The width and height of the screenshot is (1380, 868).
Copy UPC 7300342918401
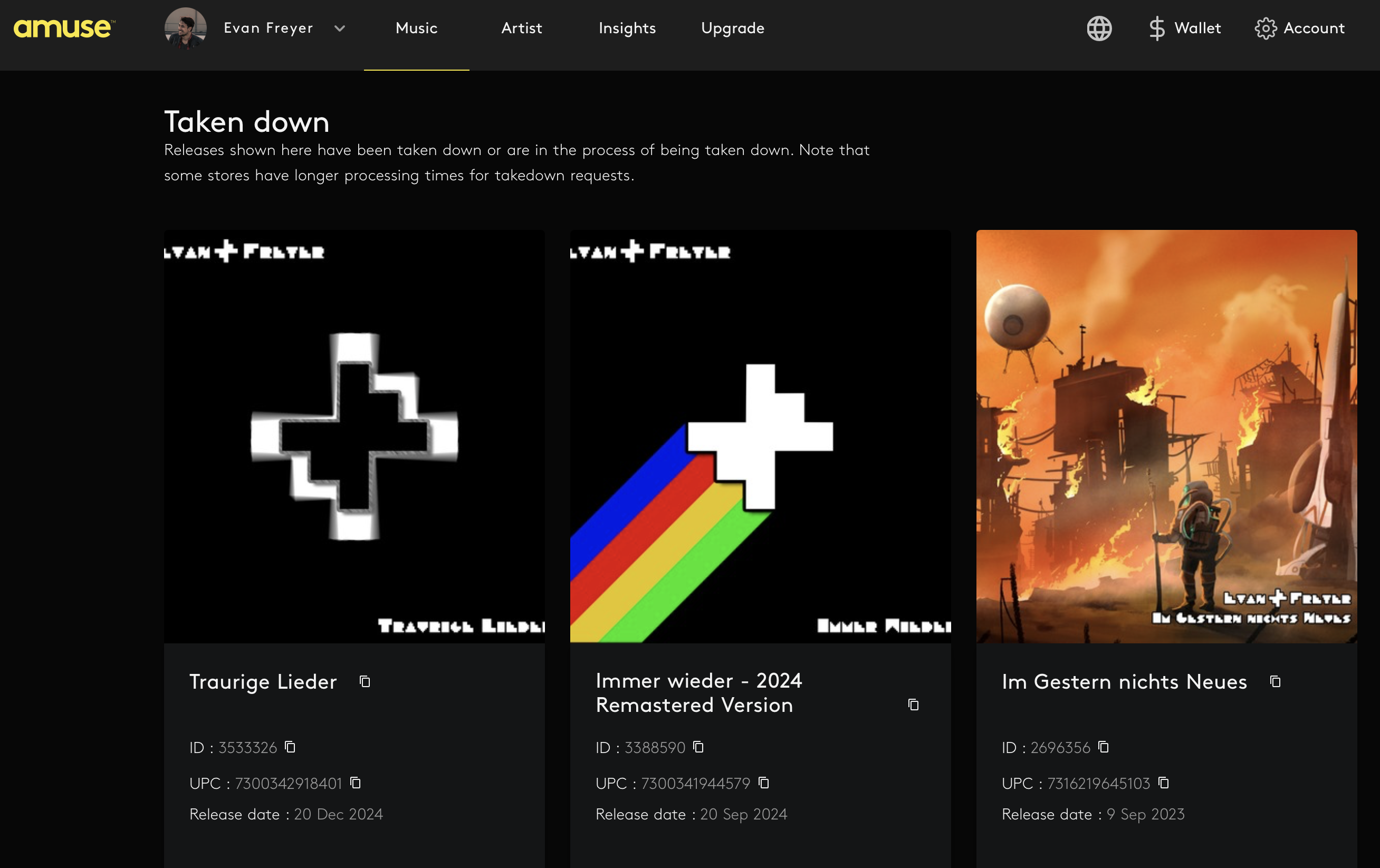pyautogui.click(x=356, y=783)
